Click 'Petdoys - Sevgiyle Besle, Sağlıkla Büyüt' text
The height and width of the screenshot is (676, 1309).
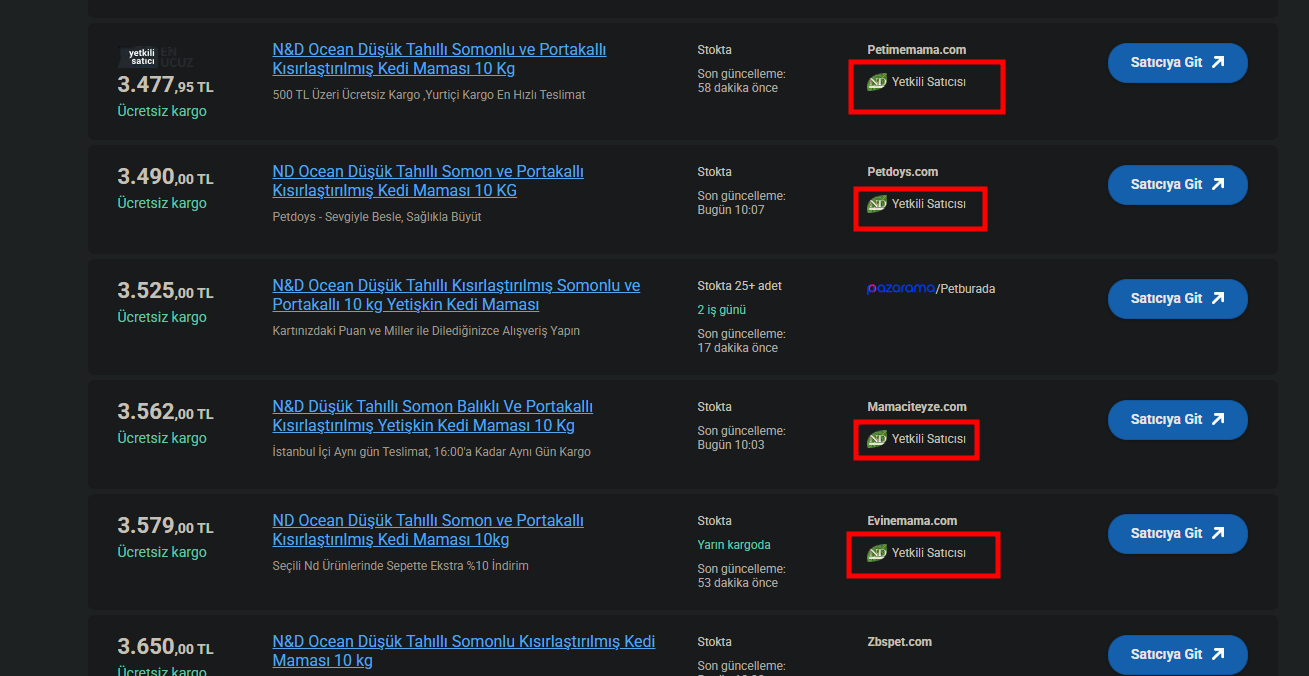[377, 217]
